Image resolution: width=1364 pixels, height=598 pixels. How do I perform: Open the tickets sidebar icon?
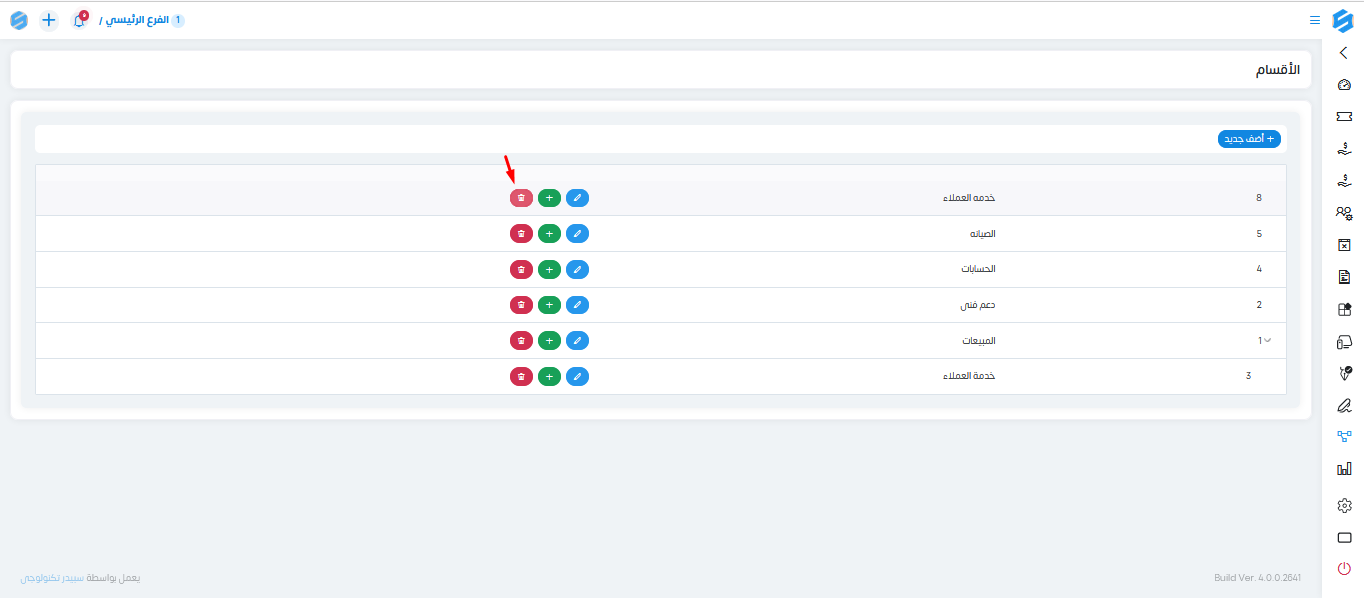click(x=1344, y=117)
